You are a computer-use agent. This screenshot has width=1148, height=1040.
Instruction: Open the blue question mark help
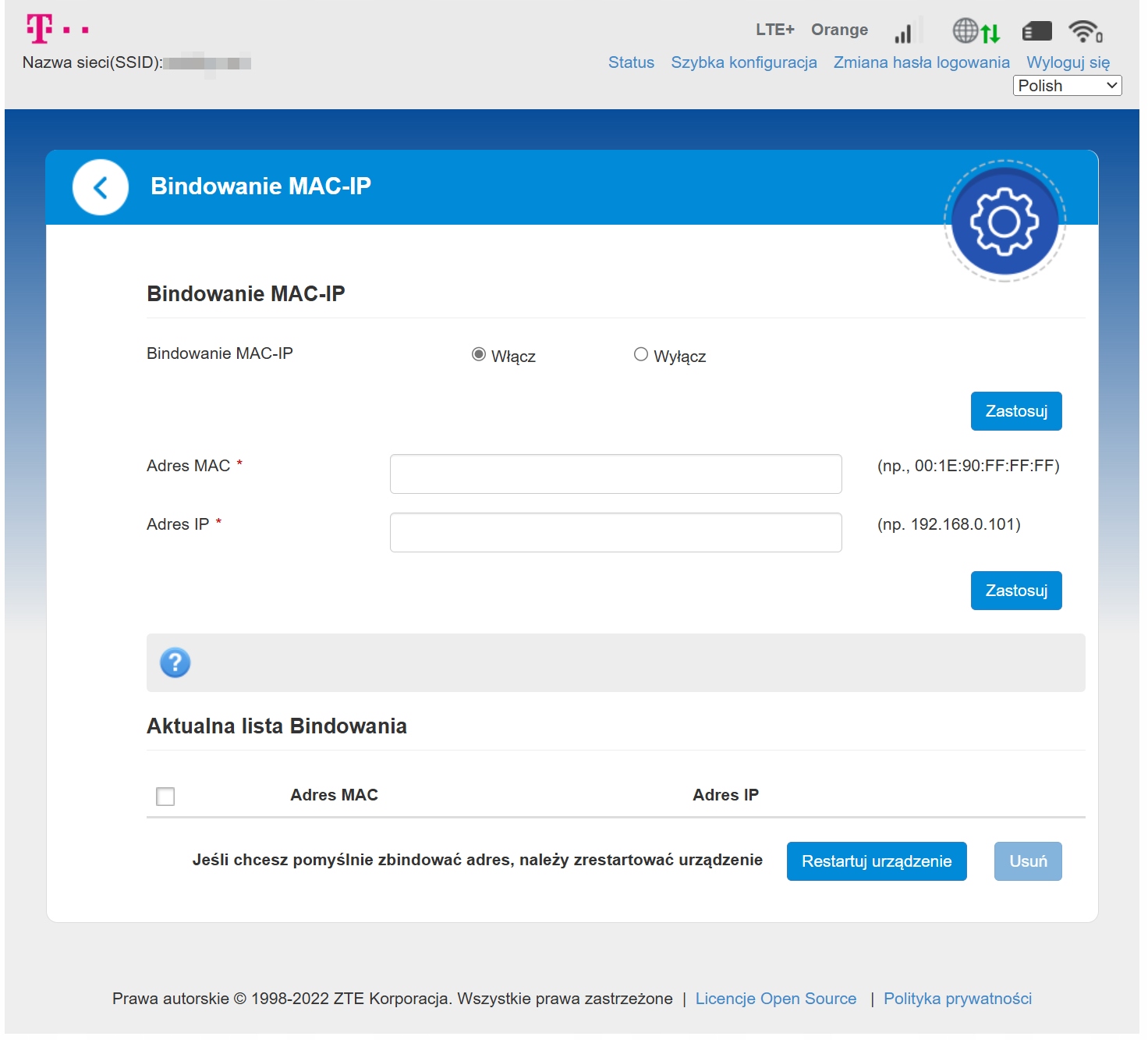(175, 662)
